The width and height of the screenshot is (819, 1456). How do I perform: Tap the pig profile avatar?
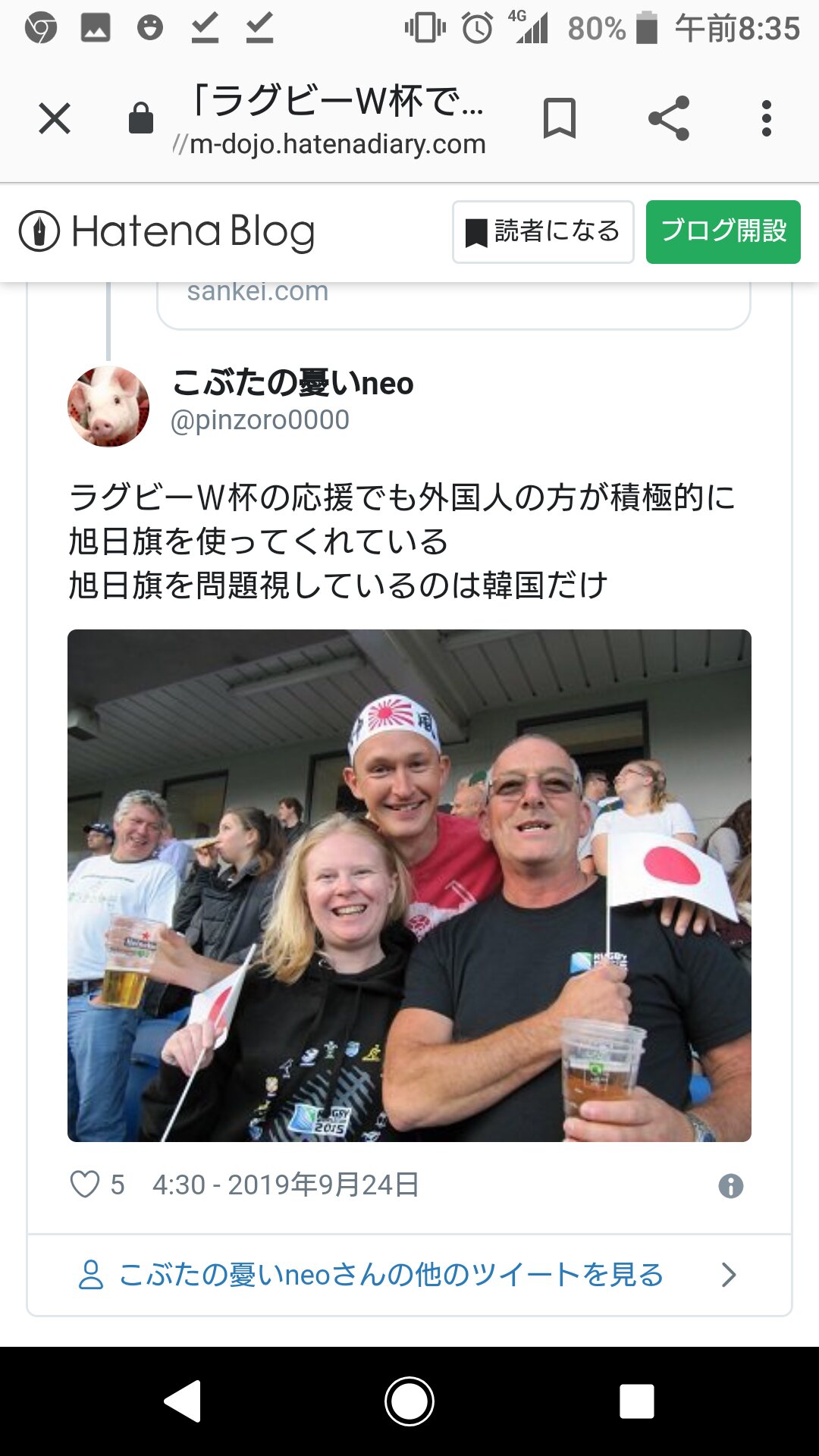point(108,406)
